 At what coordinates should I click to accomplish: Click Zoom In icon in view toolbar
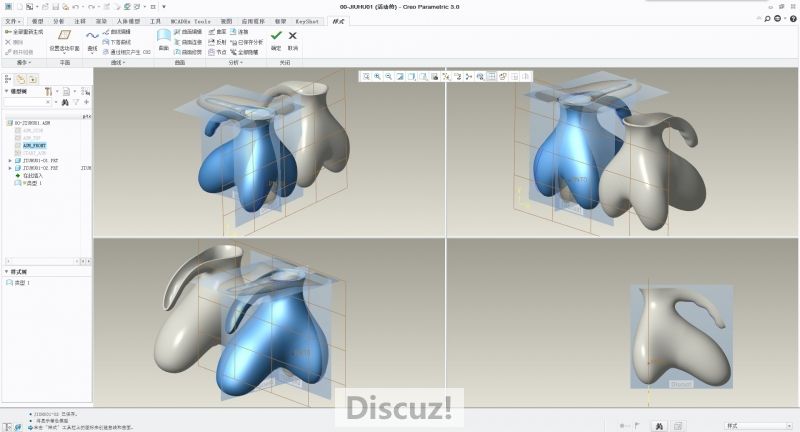coord(377,77)
